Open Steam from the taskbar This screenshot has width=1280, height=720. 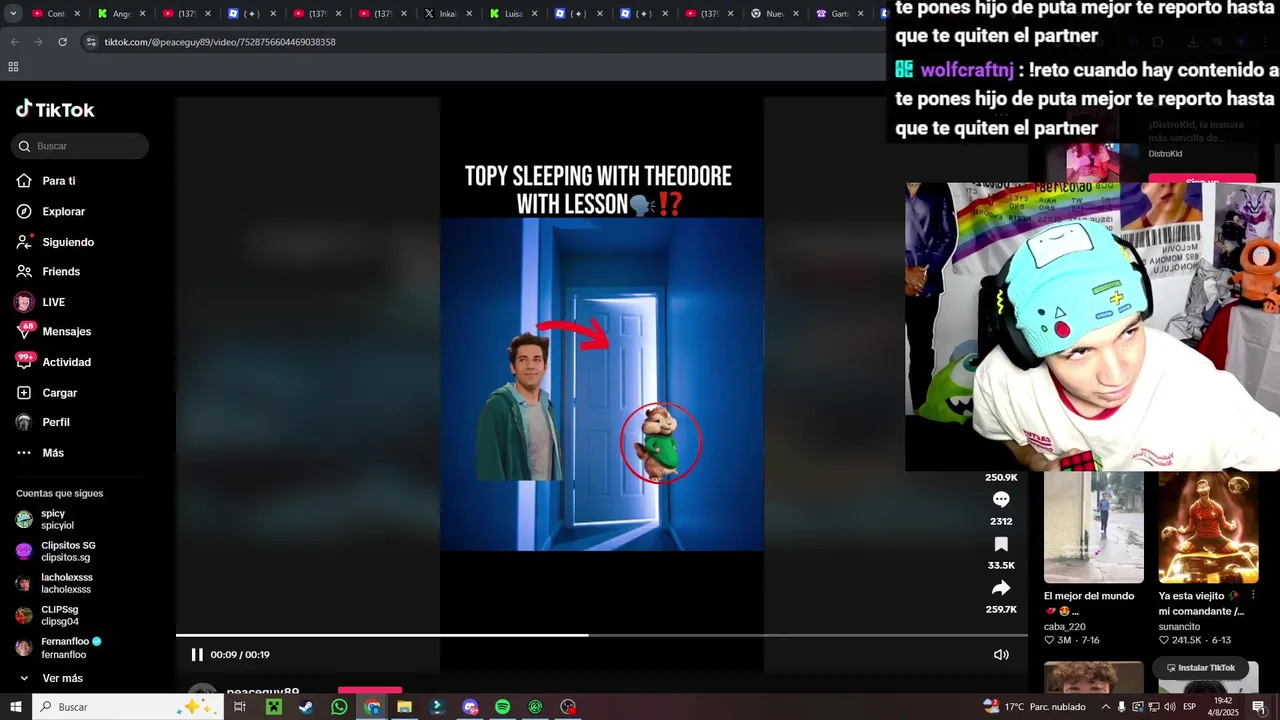306,707
